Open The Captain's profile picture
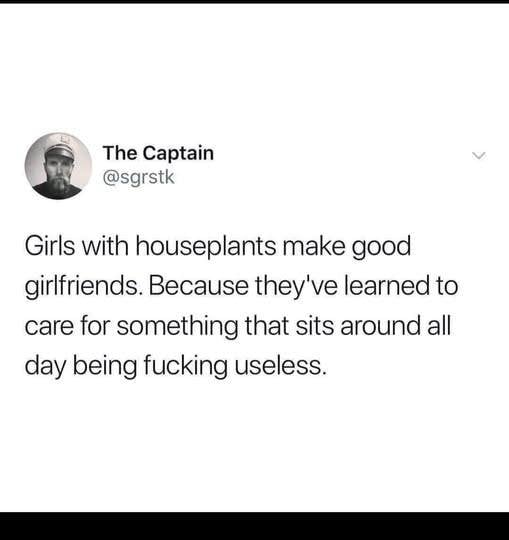Viewport: 509px width, 540px height. (58, 166)
